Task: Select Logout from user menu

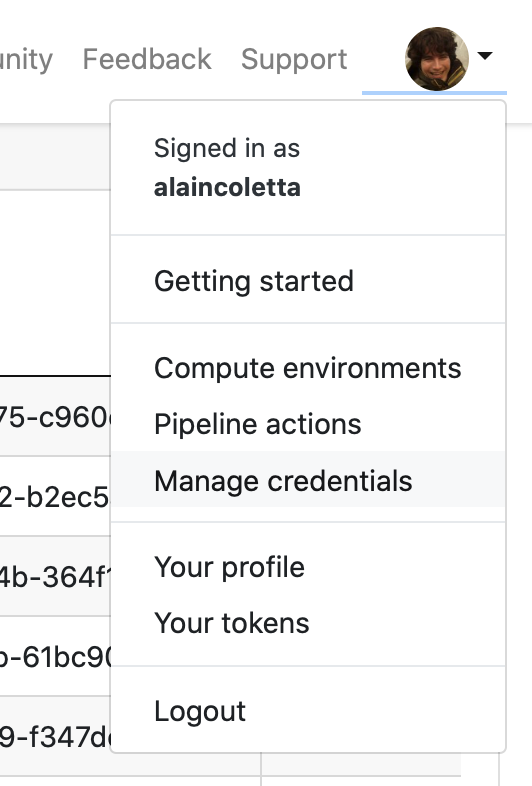Action: (x=308, y=711)
